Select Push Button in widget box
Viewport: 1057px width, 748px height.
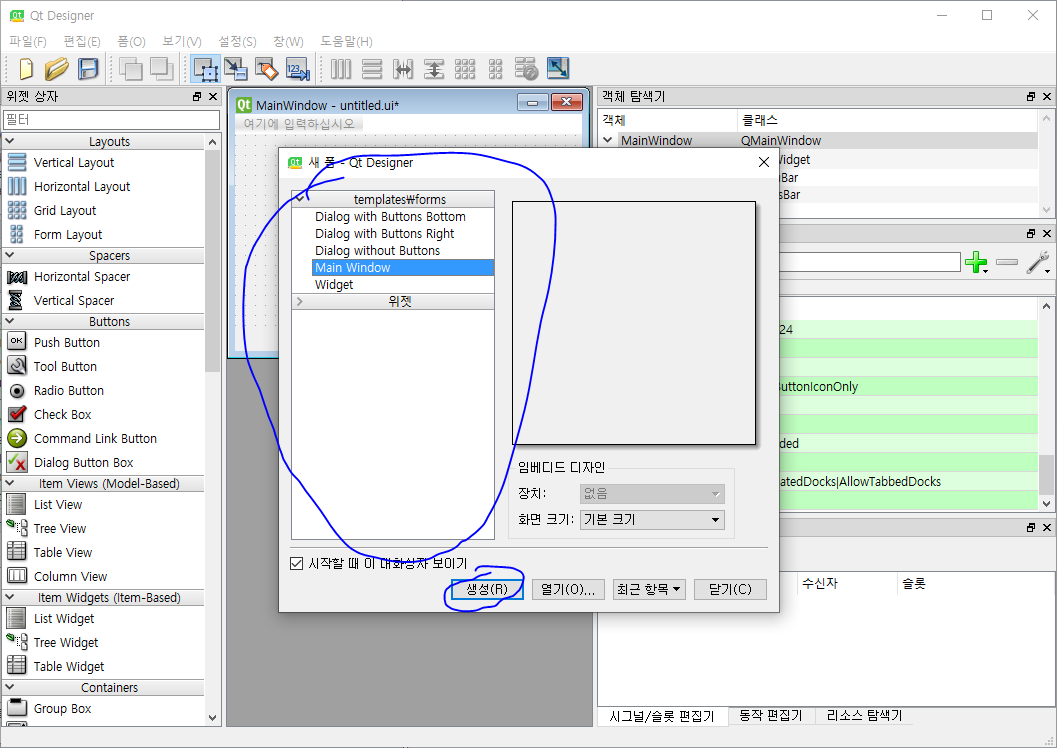[67, 342]
